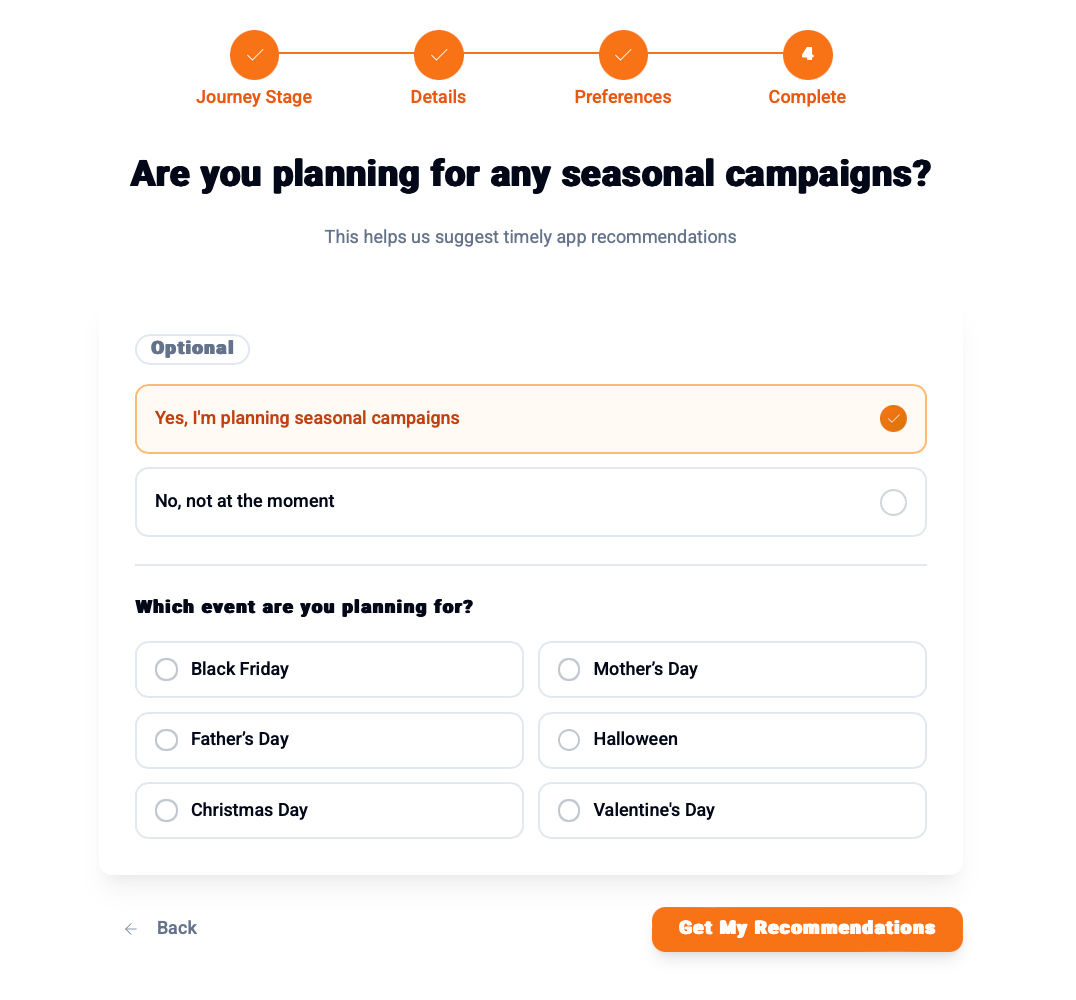The height and width of the screenshot is (1000, 1076).
Task: Click the orange checkmark on the Yes option
Action: point(893,419)
